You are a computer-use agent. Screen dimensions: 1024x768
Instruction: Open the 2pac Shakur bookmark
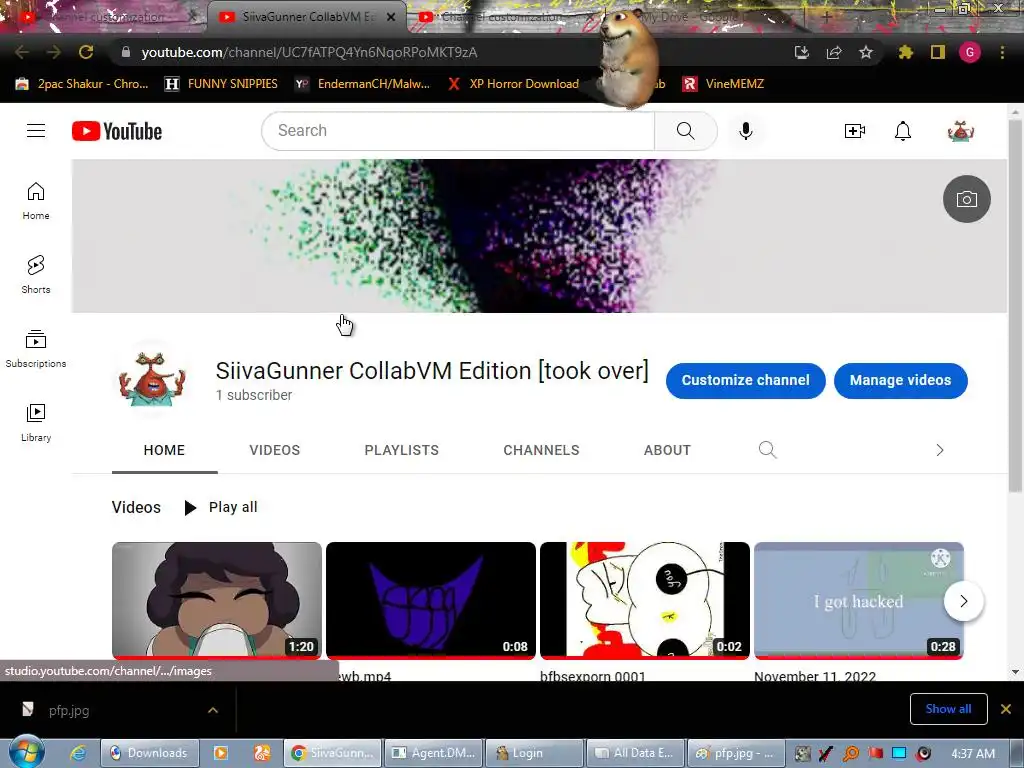click(82, 84)
